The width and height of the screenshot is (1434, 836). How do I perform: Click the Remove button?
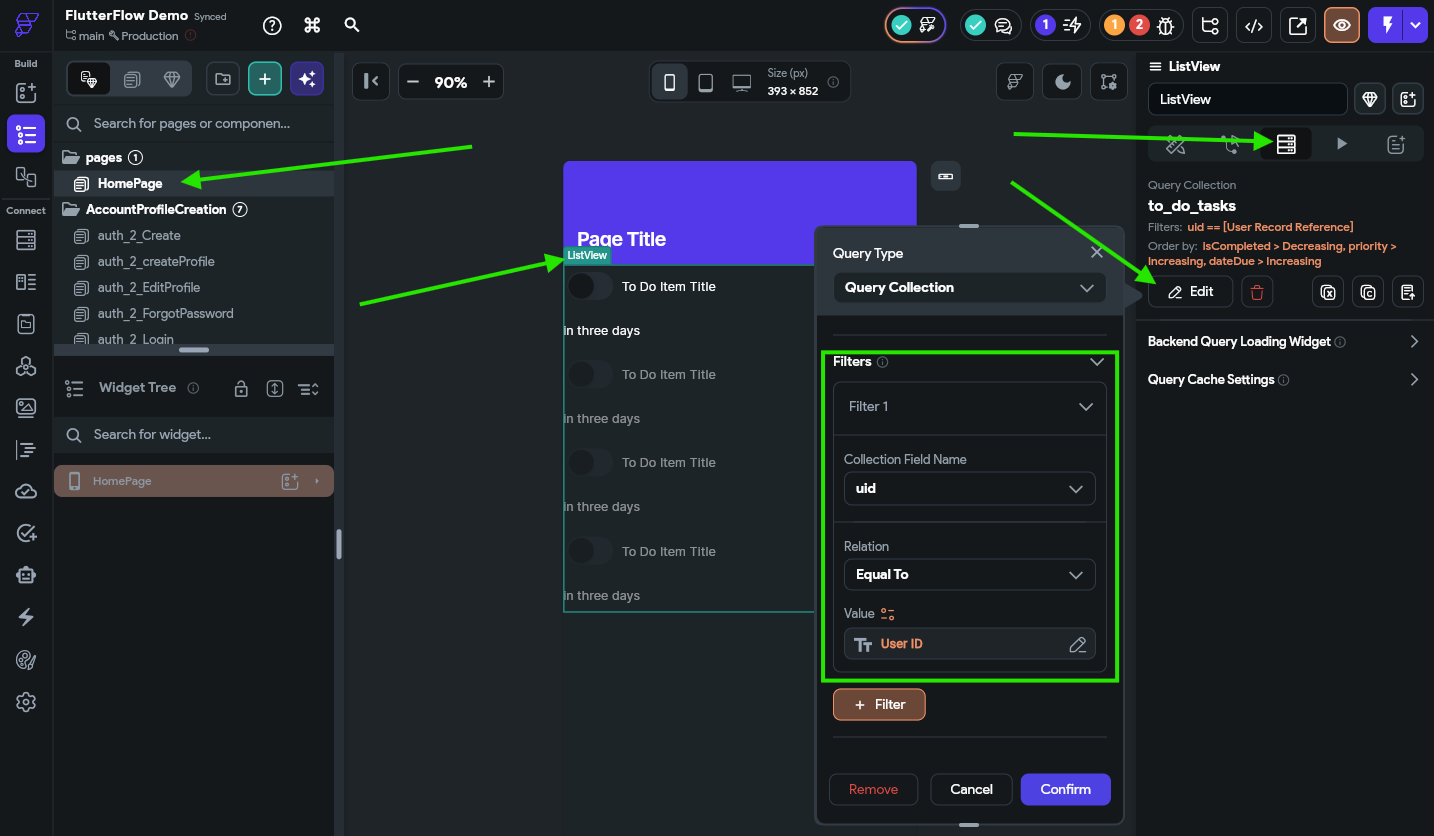click(x=873, y=789)
